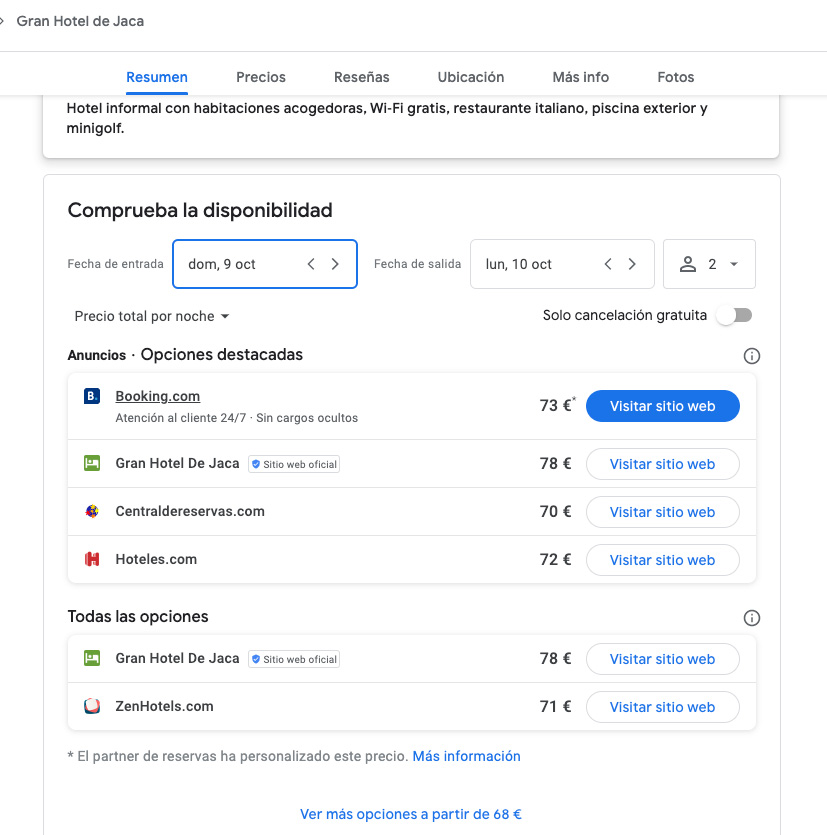Go to next check-out date arrow
The image size is (827, 835).
click(x=632, y=264)
